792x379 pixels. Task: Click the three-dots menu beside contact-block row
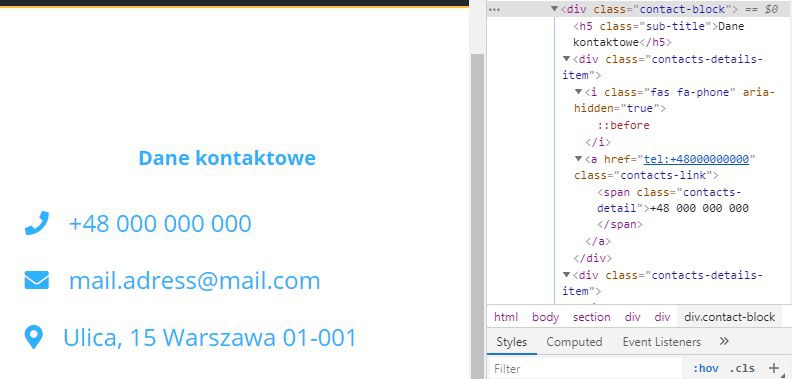[x=494, y=9]
